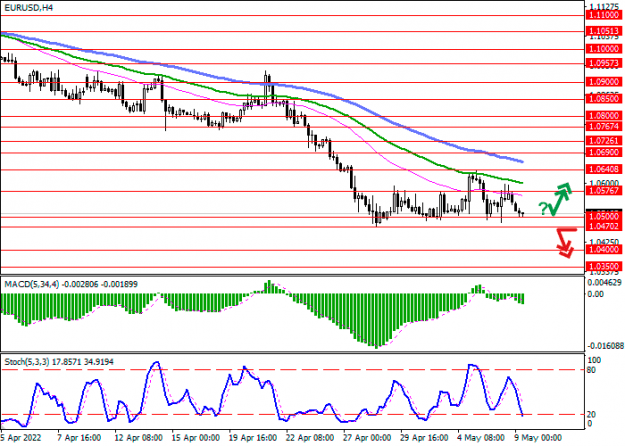The height and width of the screenshot is (446, 625).
Task: Click the 1.07674 price level label
Action: pos(603,127)
